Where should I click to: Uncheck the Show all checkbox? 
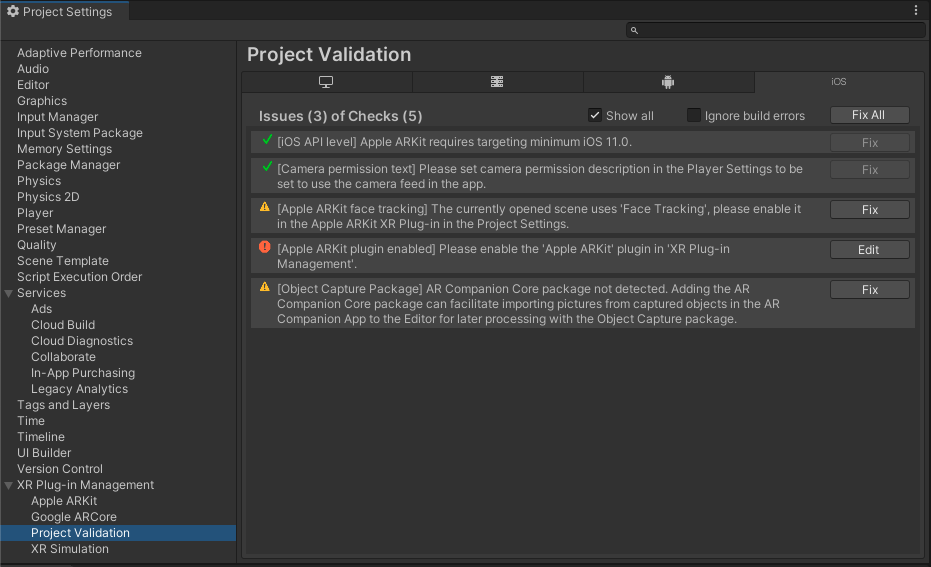(x=595, y=115)
